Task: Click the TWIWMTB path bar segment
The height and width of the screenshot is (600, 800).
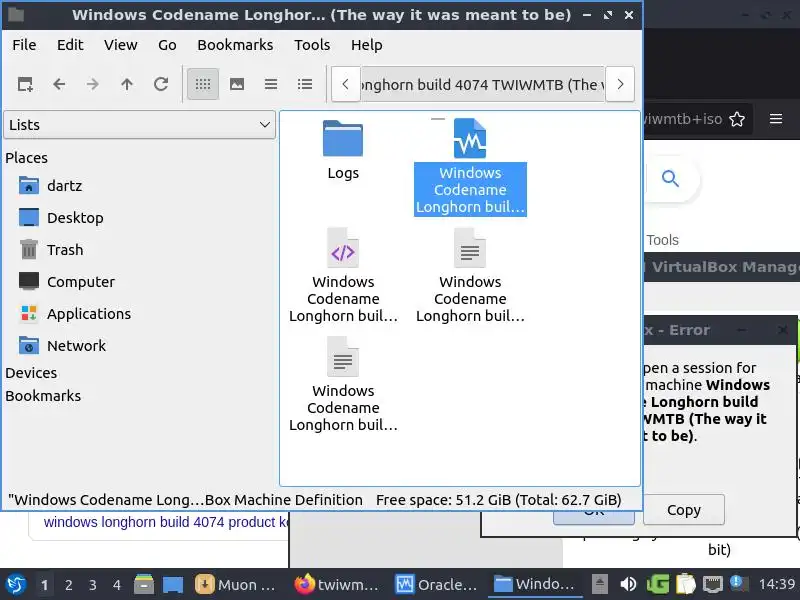Action: [483, 84]
